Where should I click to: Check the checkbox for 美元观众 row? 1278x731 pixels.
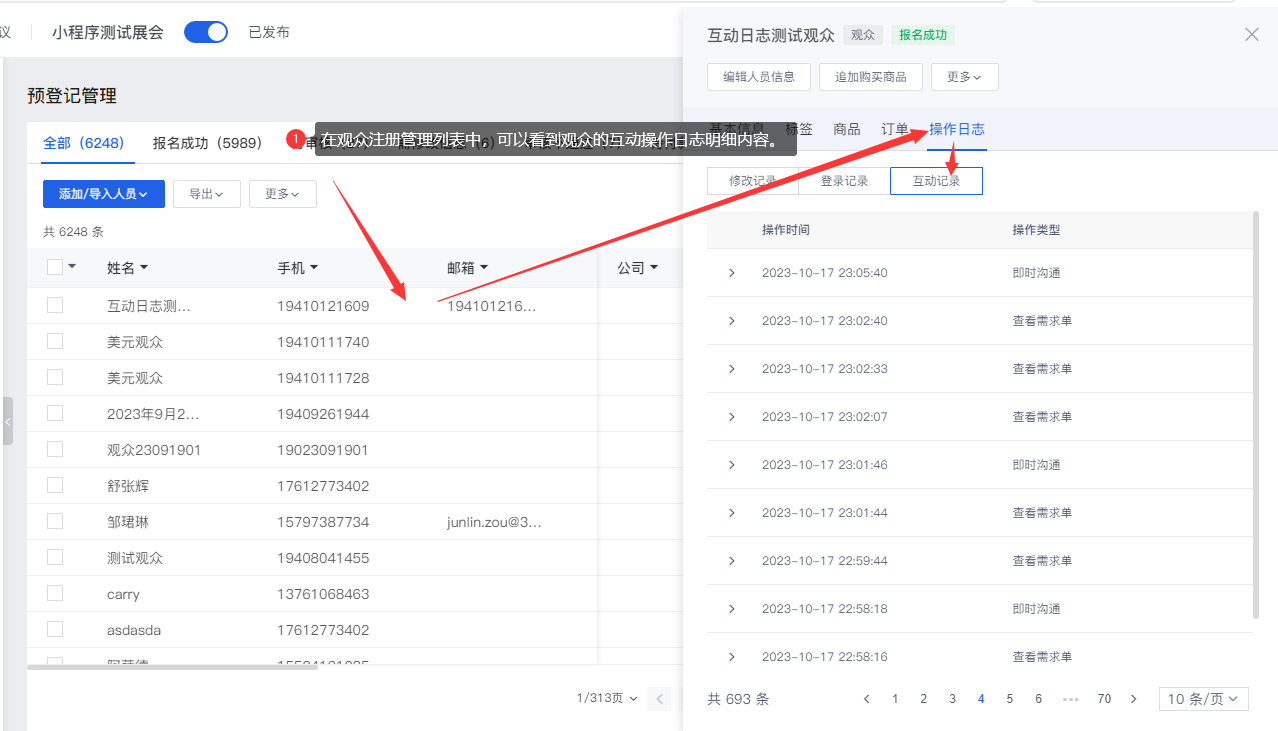(x=55, y=341)
